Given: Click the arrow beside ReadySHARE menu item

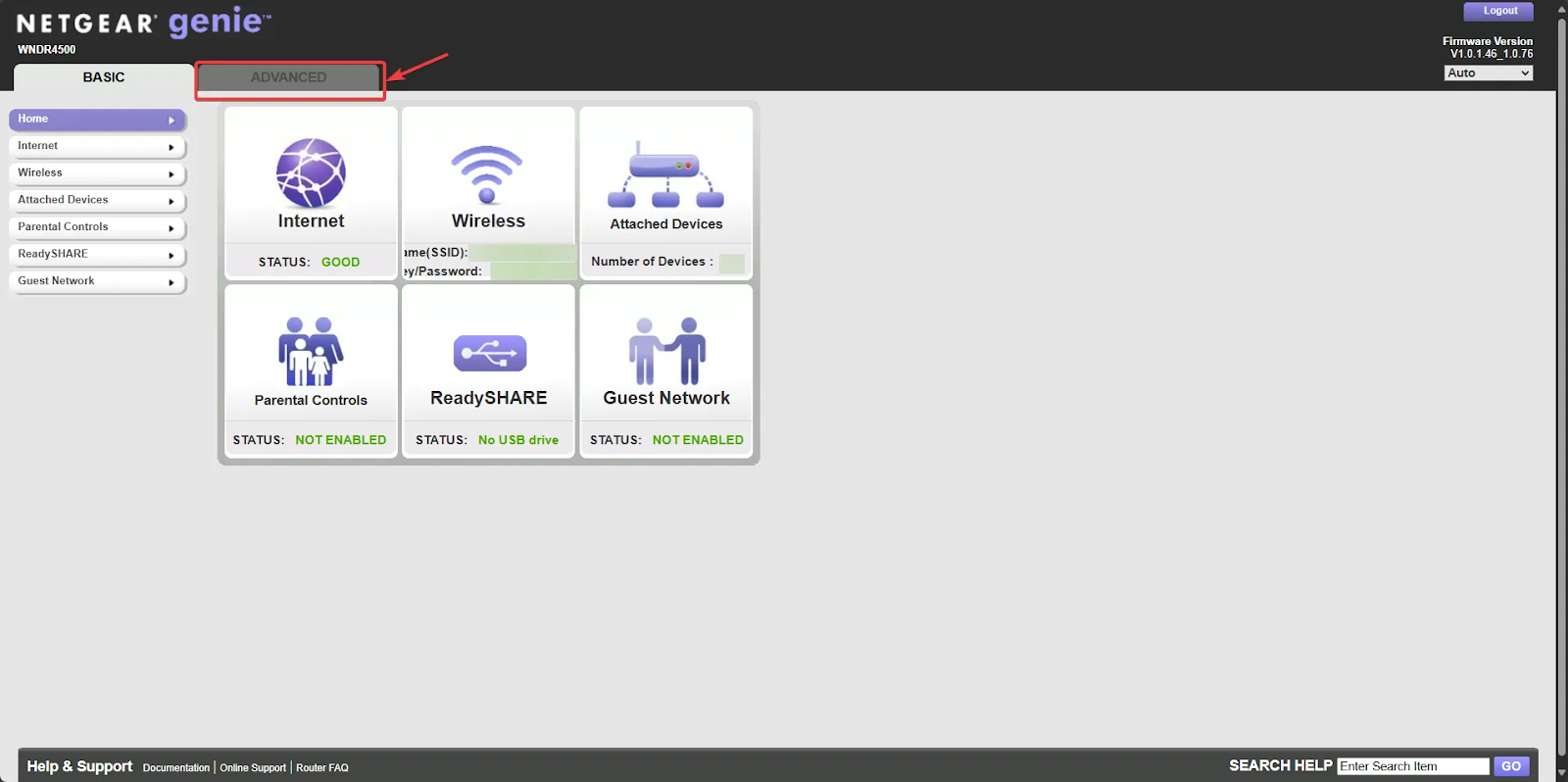Looking at the screenshot, I should coord(171,255).
